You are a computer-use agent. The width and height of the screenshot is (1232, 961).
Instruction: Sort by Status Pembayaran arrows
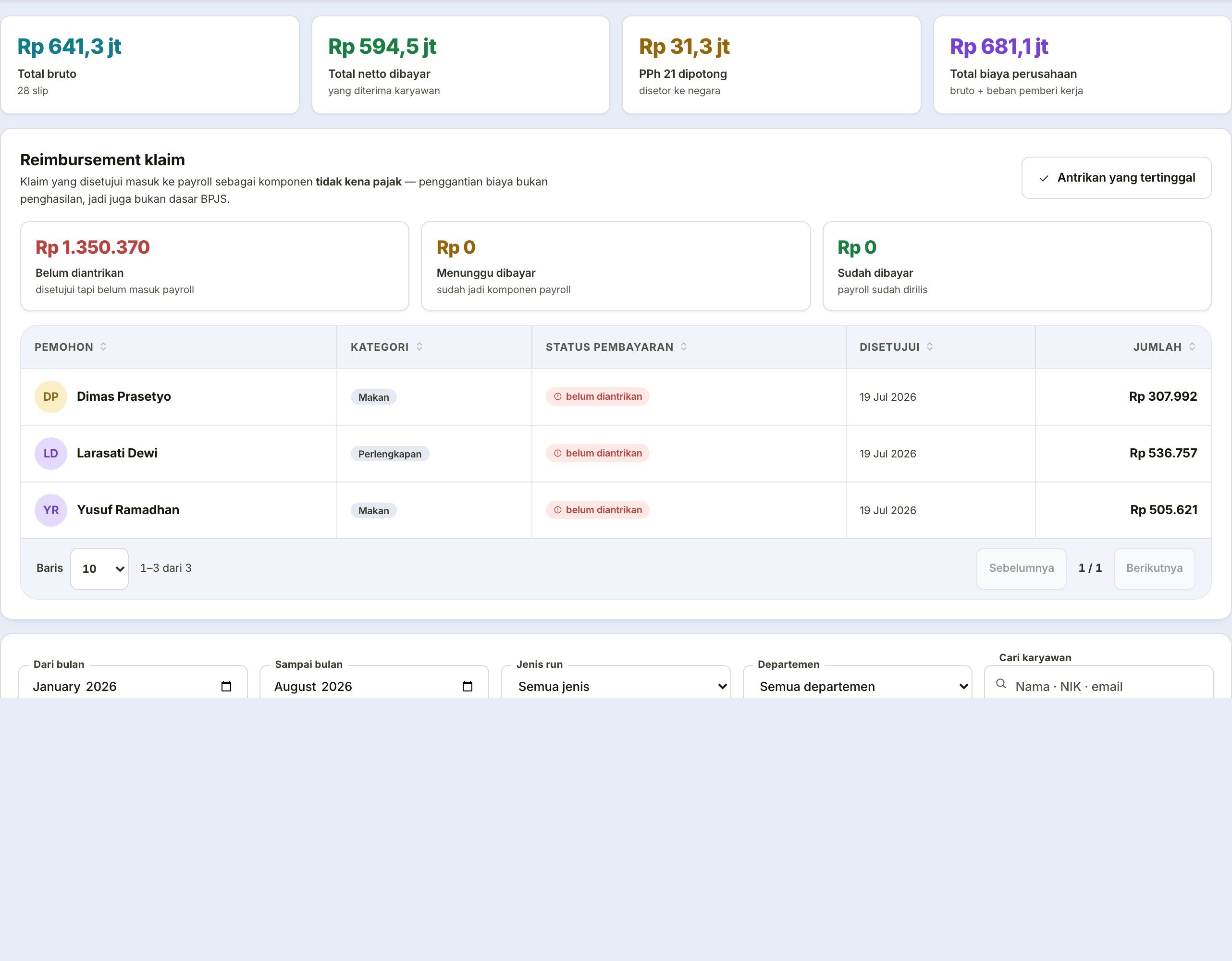click(684, 347)
